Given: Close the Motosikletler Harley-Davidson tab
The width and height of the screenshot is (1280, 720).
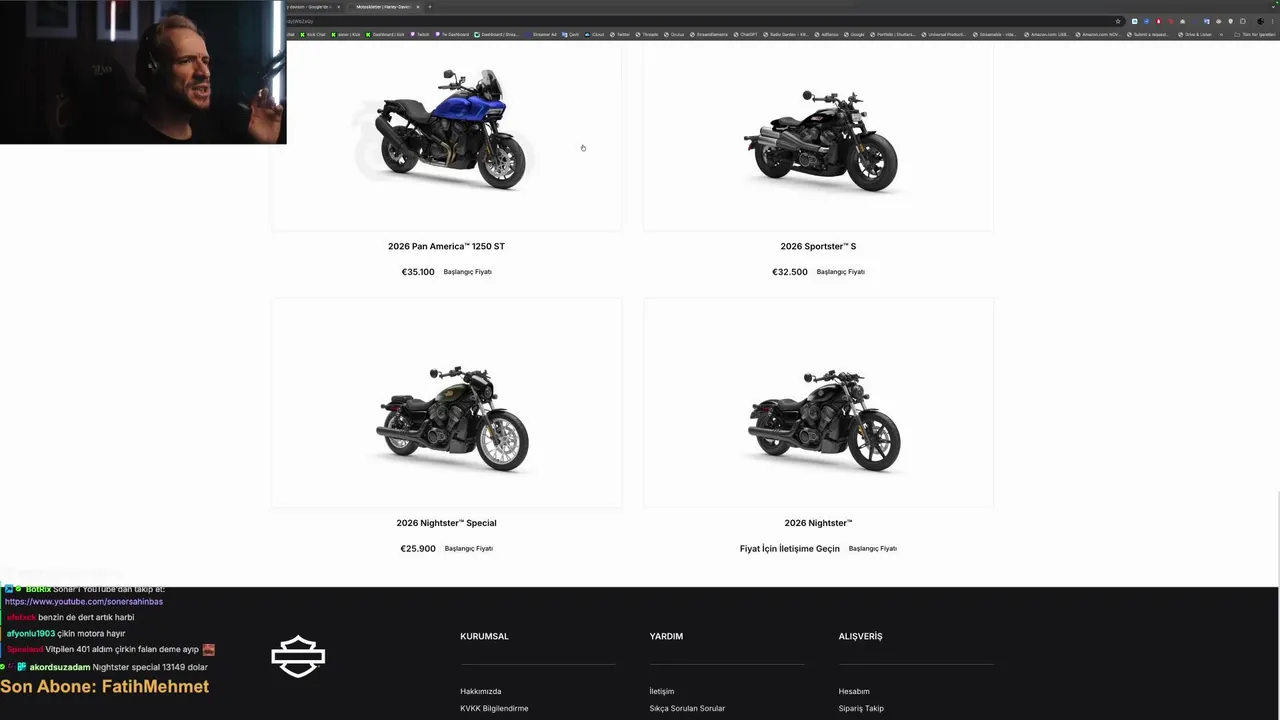Looking at the screenshot, I should 418,7.
